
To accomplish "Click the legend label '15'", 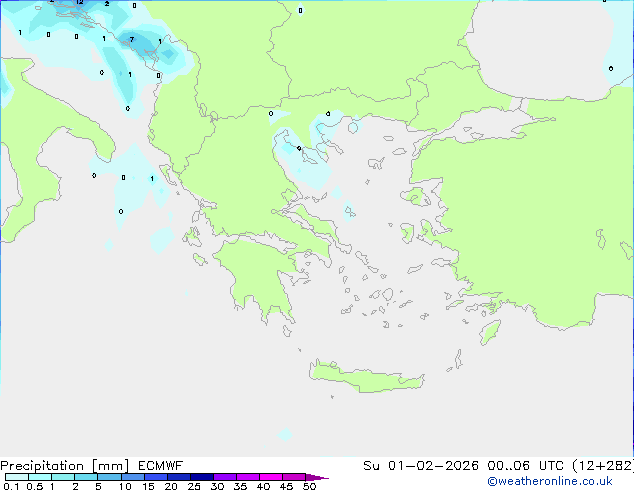I will pos(148,486).
